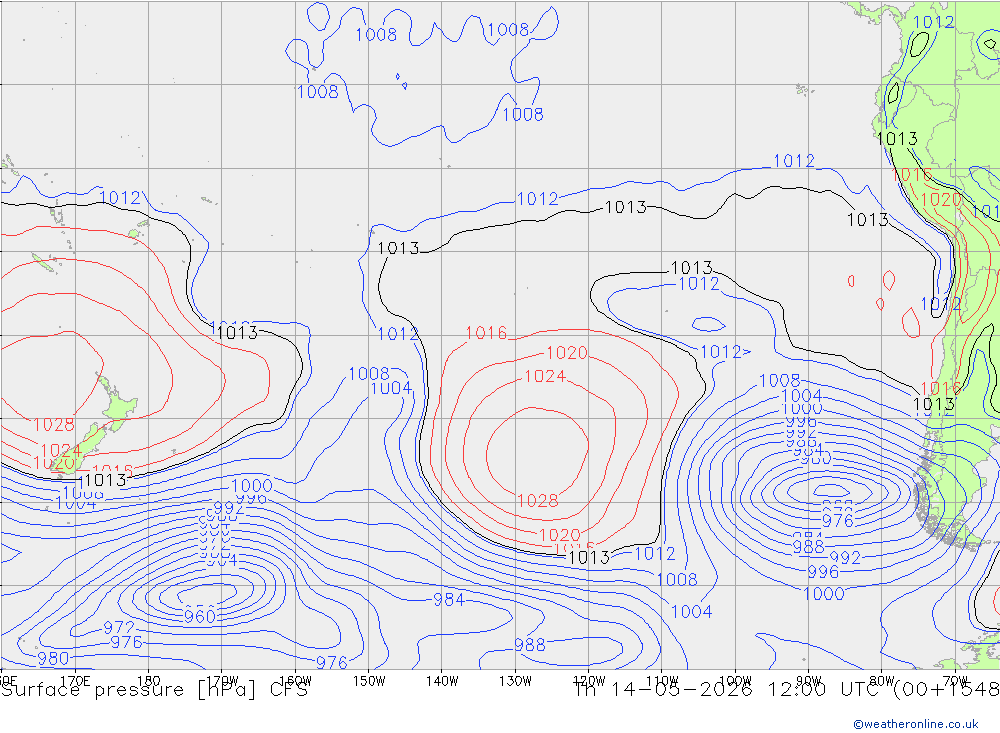Select the 150W longitude axis label
The image size is (1000, 733).
click(369, 681)
